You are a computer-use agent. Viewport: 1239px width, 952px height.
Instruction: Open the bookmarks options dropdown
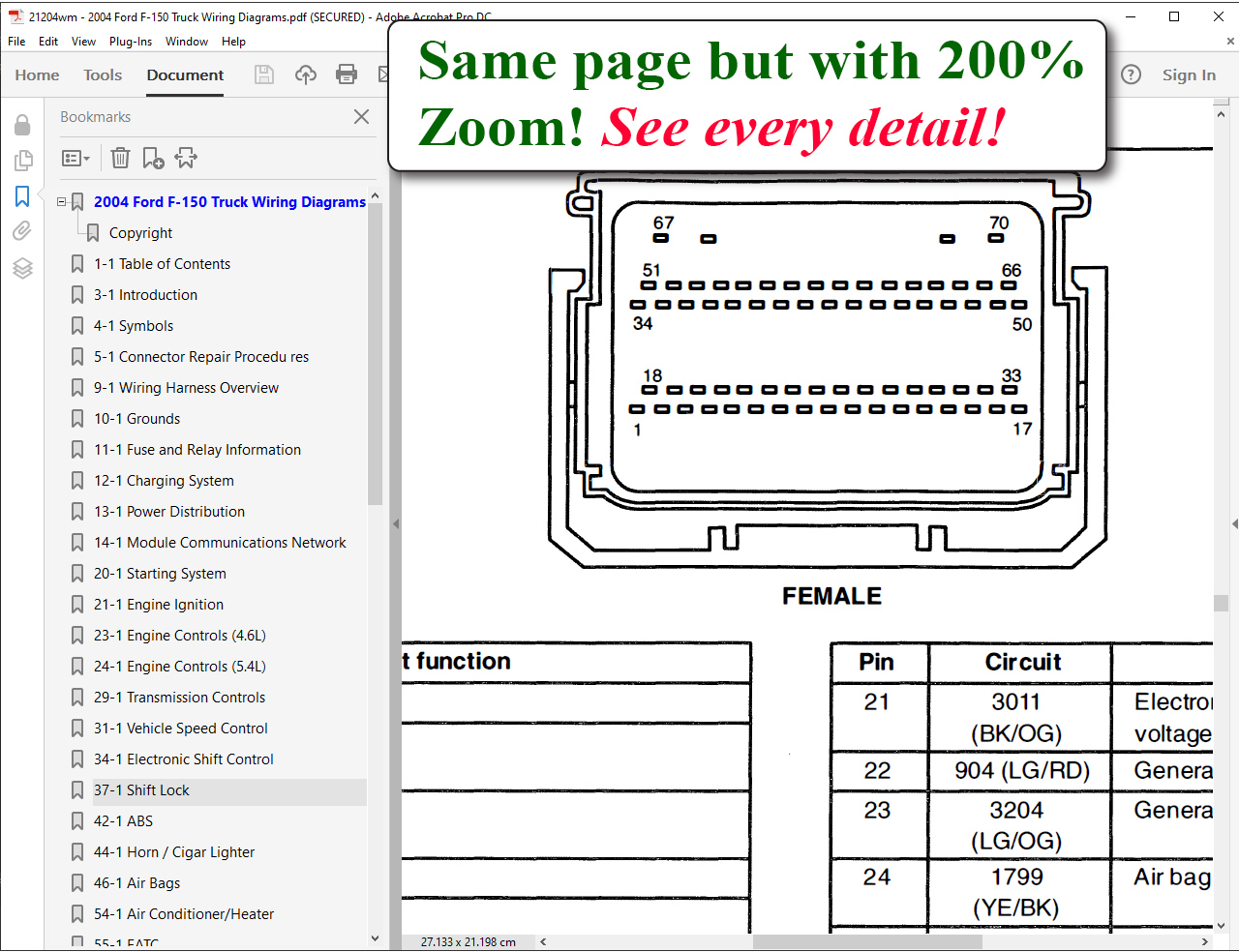coord(76,158)
